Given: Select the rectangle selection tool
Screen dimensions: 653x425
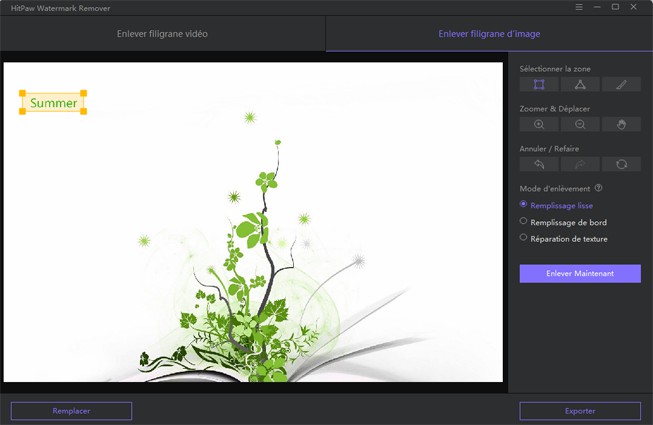Looking at the screenshot, I should (539, 85).
